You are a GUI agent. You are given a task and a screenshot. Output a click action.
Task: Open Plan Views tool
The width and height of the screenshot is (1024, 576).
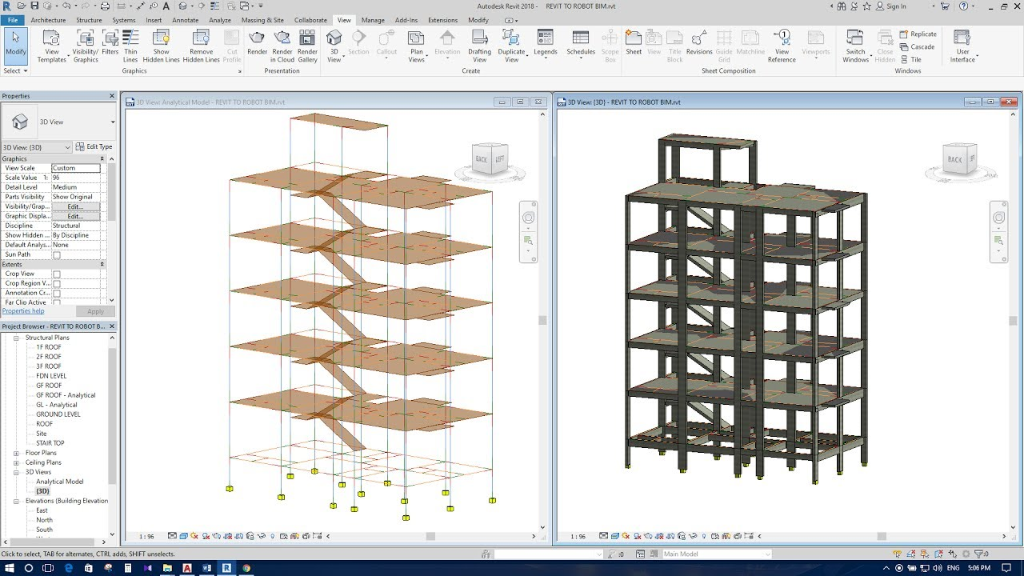[x=416, y=46]
